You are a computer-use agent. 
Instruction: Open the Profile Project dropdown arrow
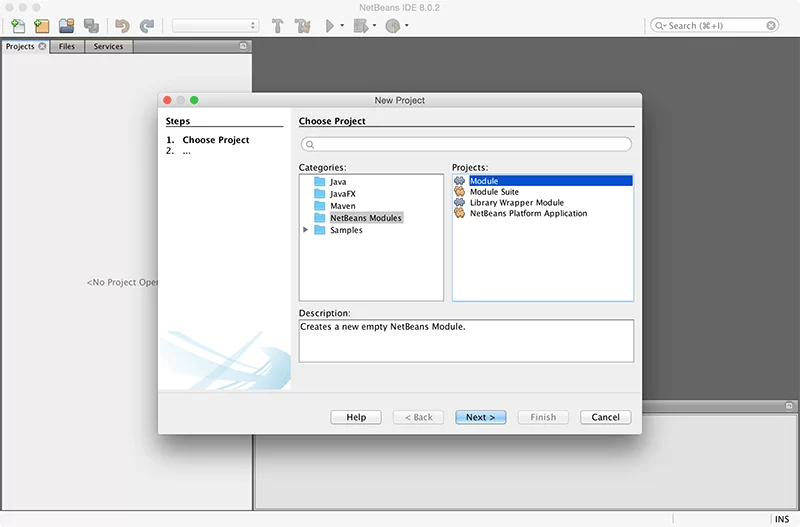tap(407, 26)
